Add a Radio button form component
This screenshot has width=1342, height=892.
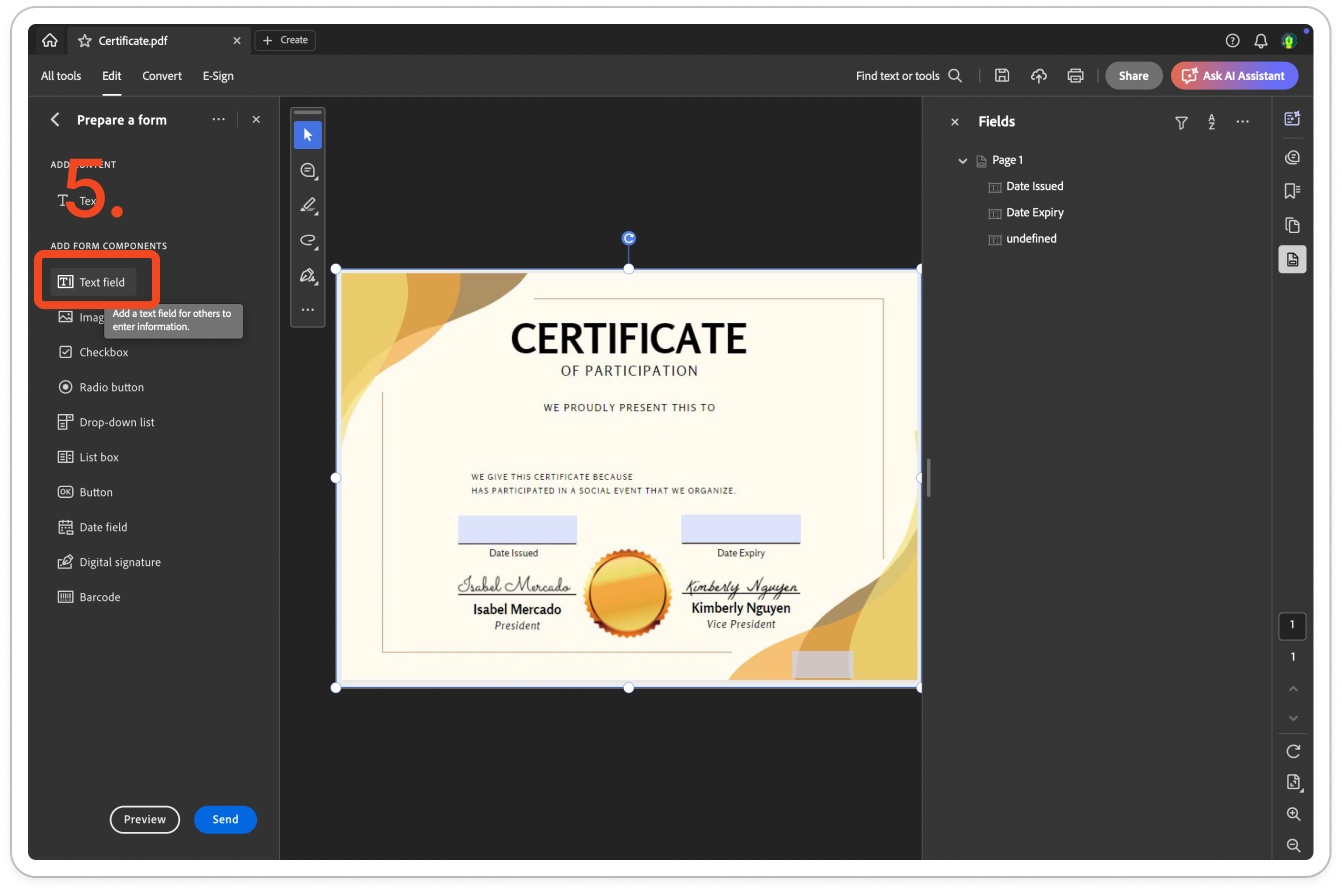(x=101, y=387)
